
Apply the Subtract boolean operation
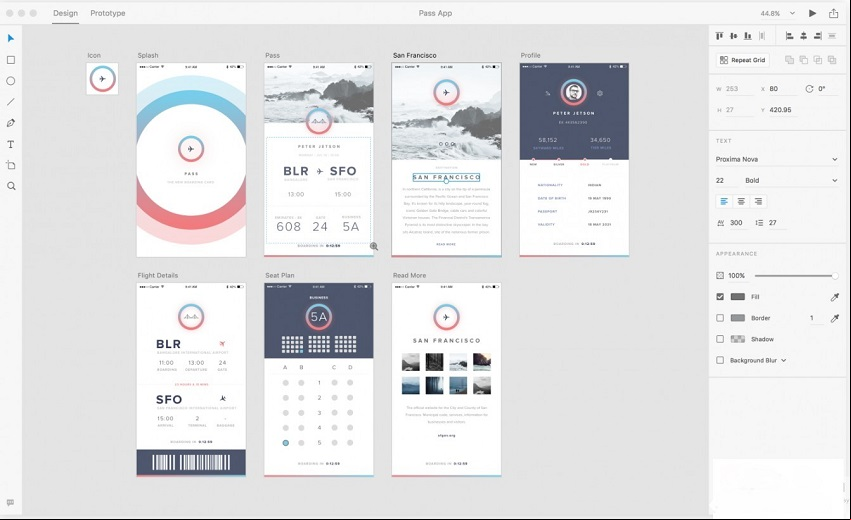pyautogui.click(x=804, y=60)
